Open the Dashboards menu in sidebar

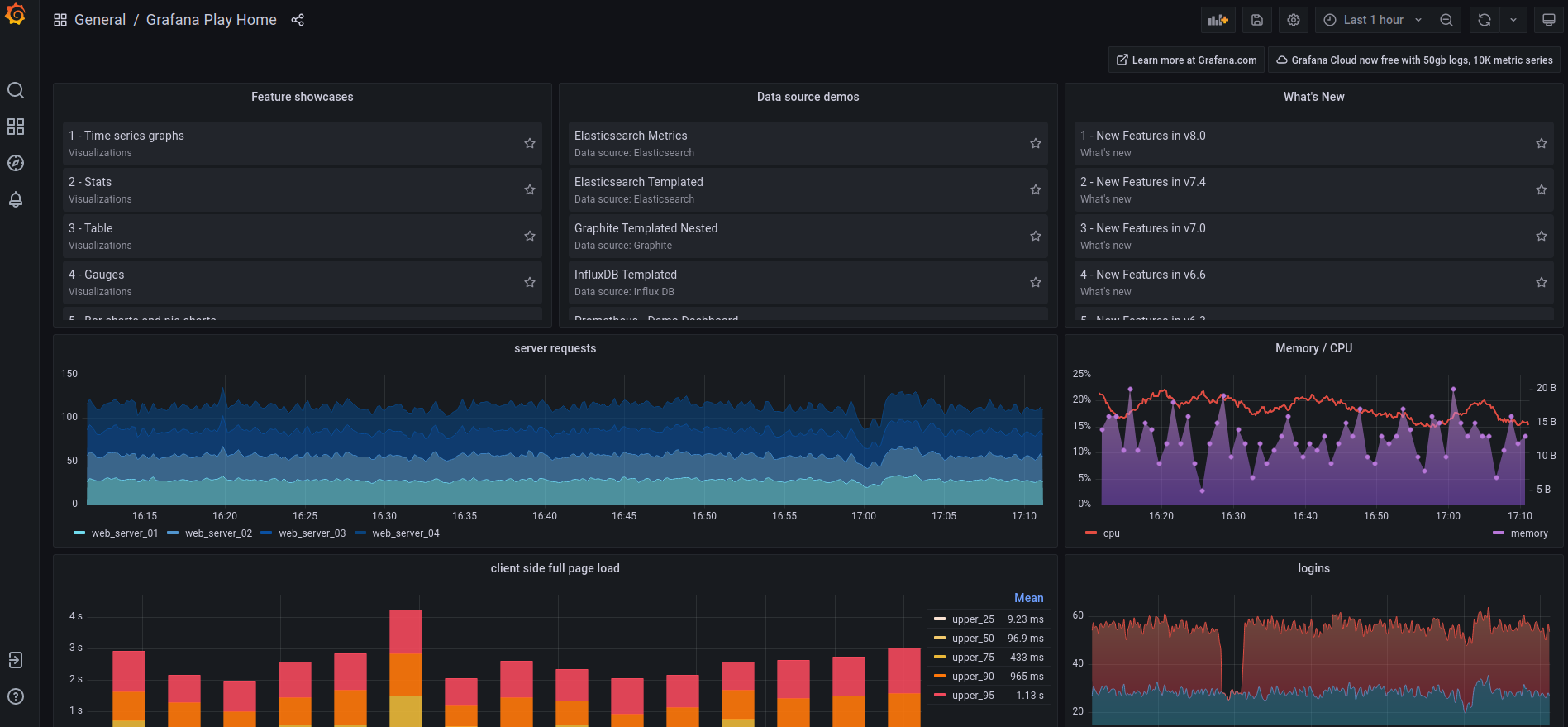click(16, 127)
